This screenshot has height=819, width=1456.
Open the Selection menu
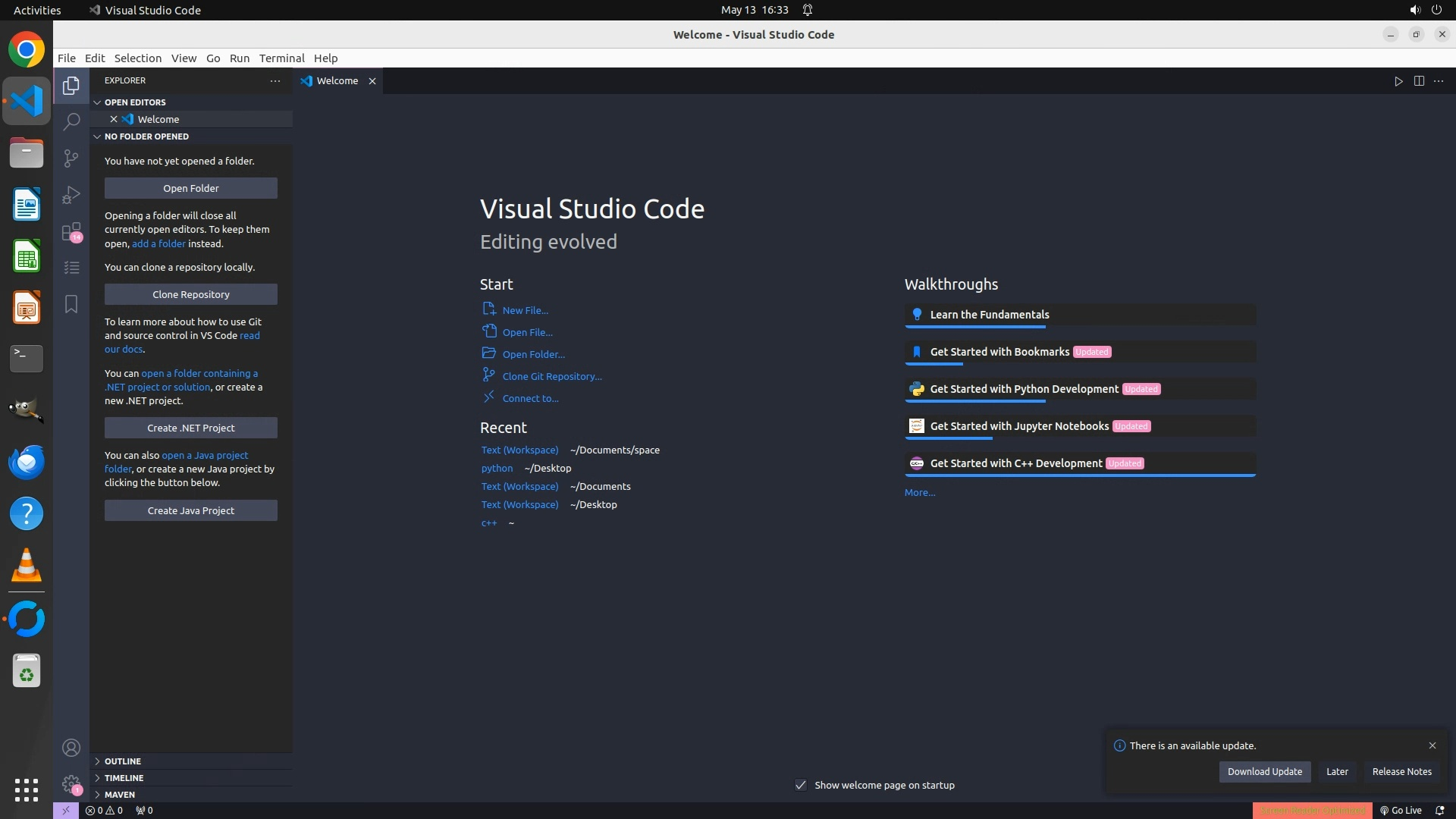click(x=137, y=58)
